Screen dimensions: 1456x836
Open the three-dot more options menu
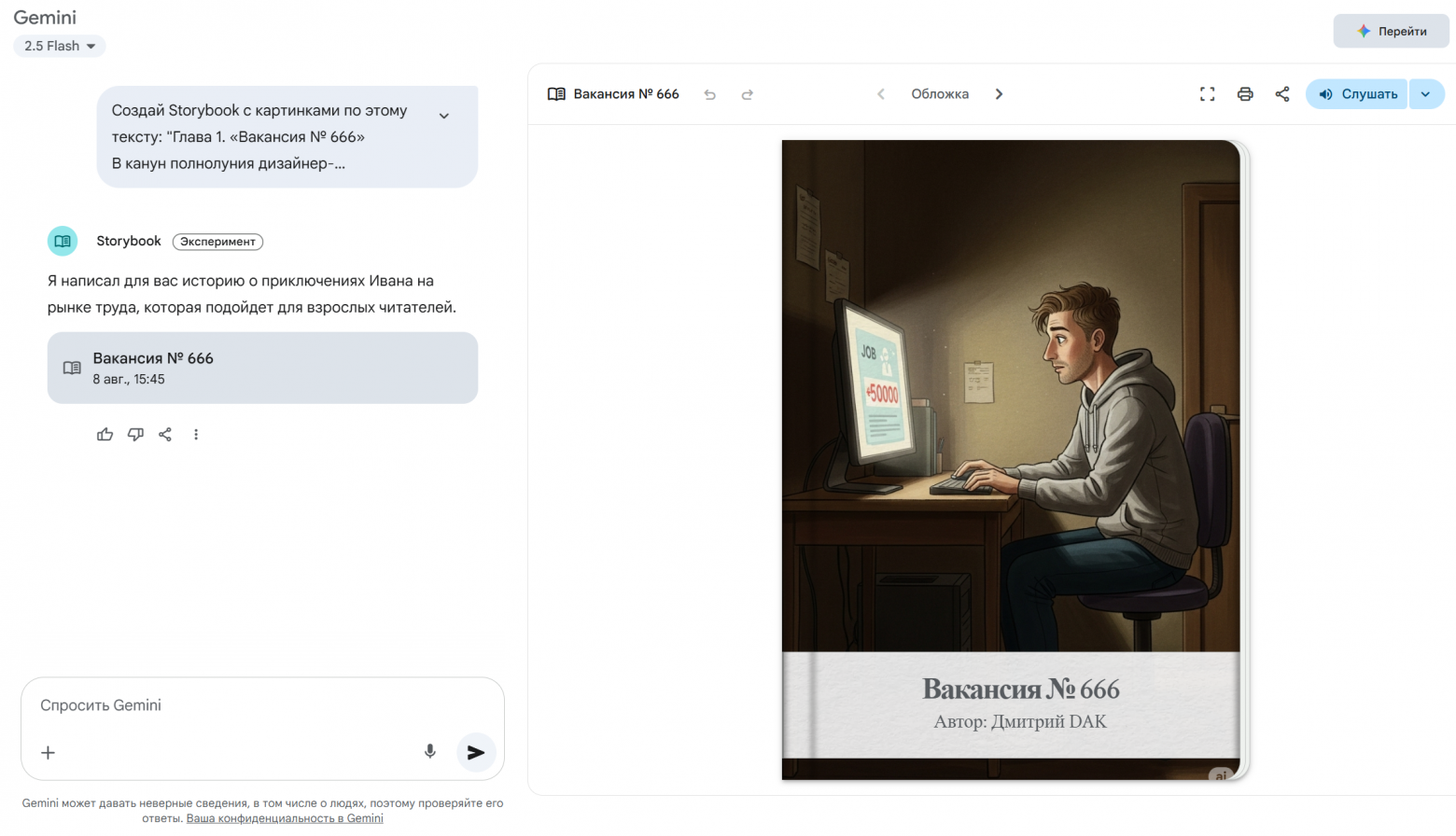[x=196, y=434]
